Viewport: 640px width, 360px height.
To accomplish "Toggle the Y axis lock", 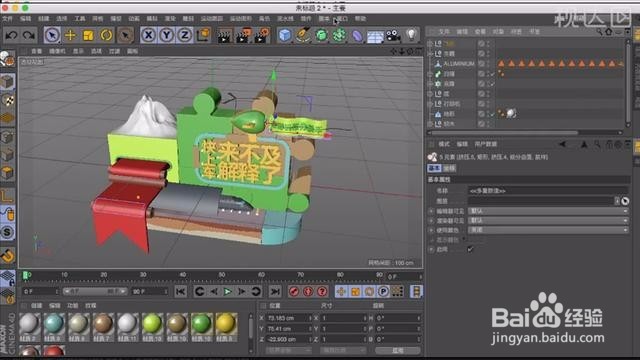I will click(x=167, y=35).
